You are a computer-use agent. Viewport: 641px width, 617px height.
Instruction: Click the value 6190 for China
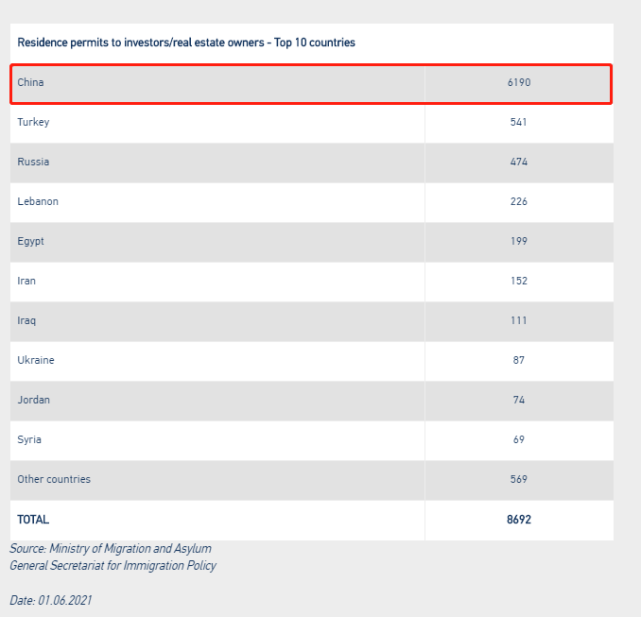click(518, 82)
